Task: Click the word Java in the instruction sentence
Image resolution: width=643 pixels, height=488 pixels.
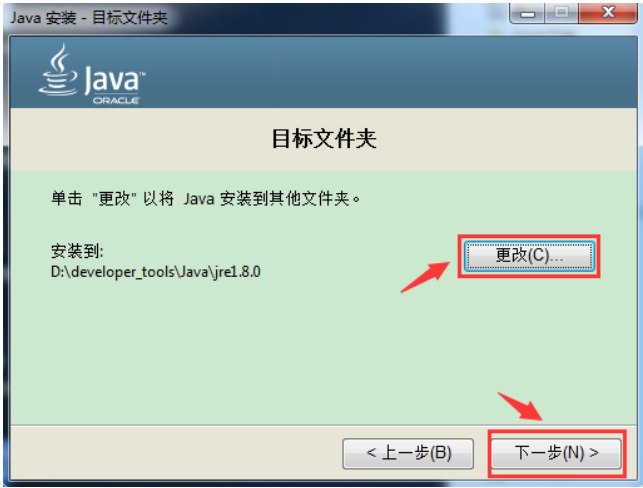Action: (x=199, y=199)
